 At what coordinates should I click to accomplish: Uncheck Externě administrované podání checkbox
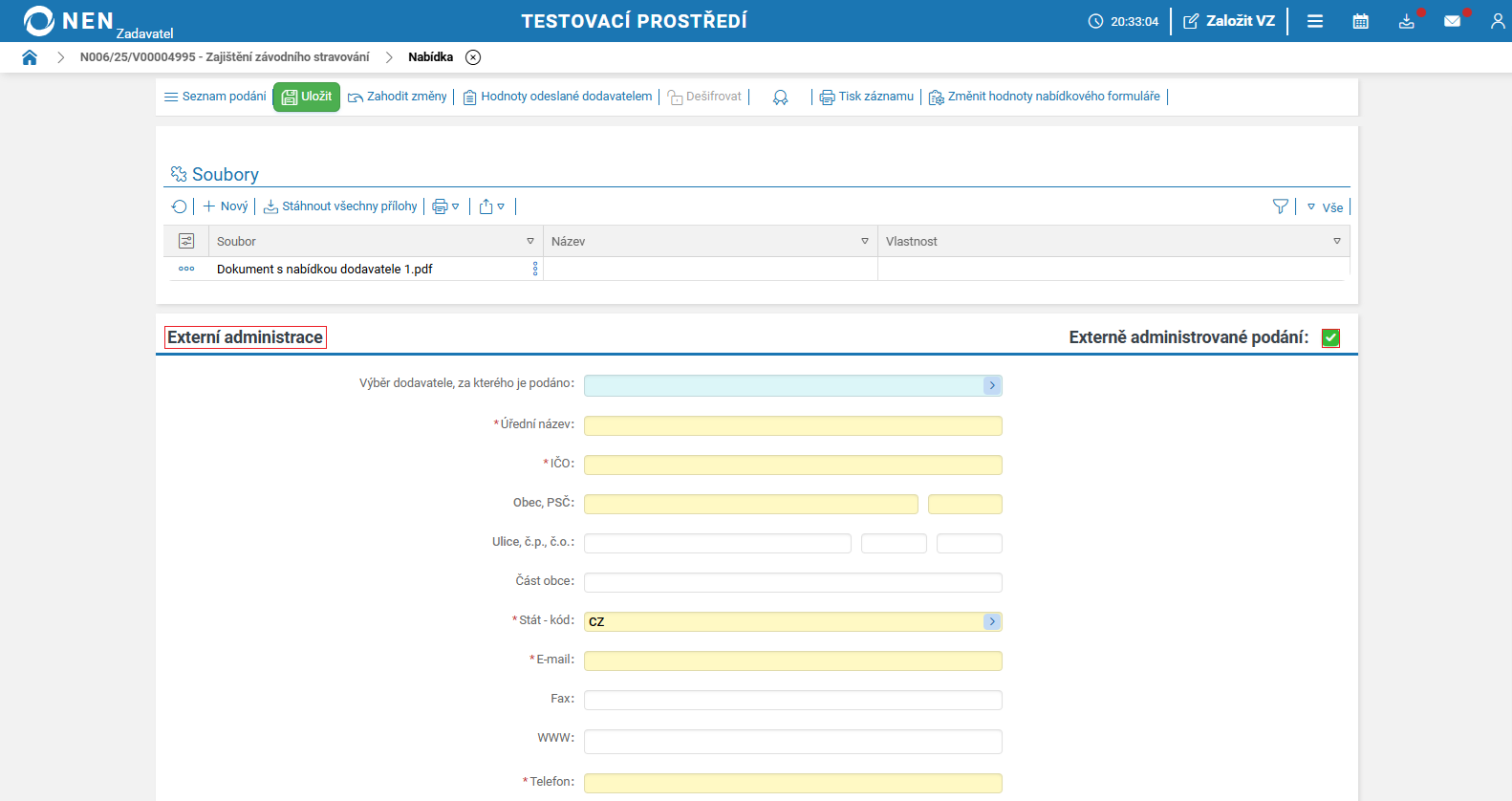click(1330, 337)
